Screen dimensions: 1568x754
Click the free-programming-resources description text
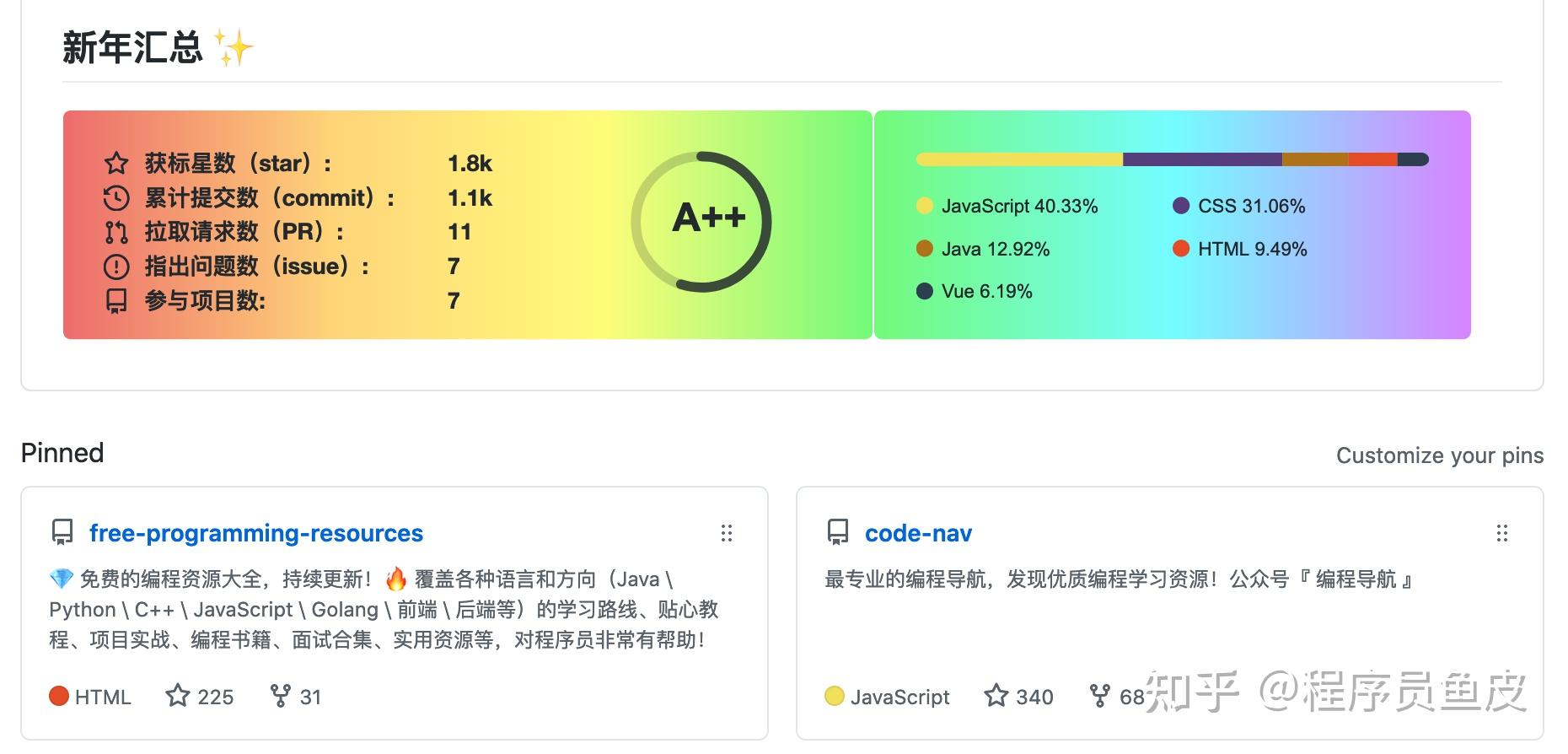384,610
